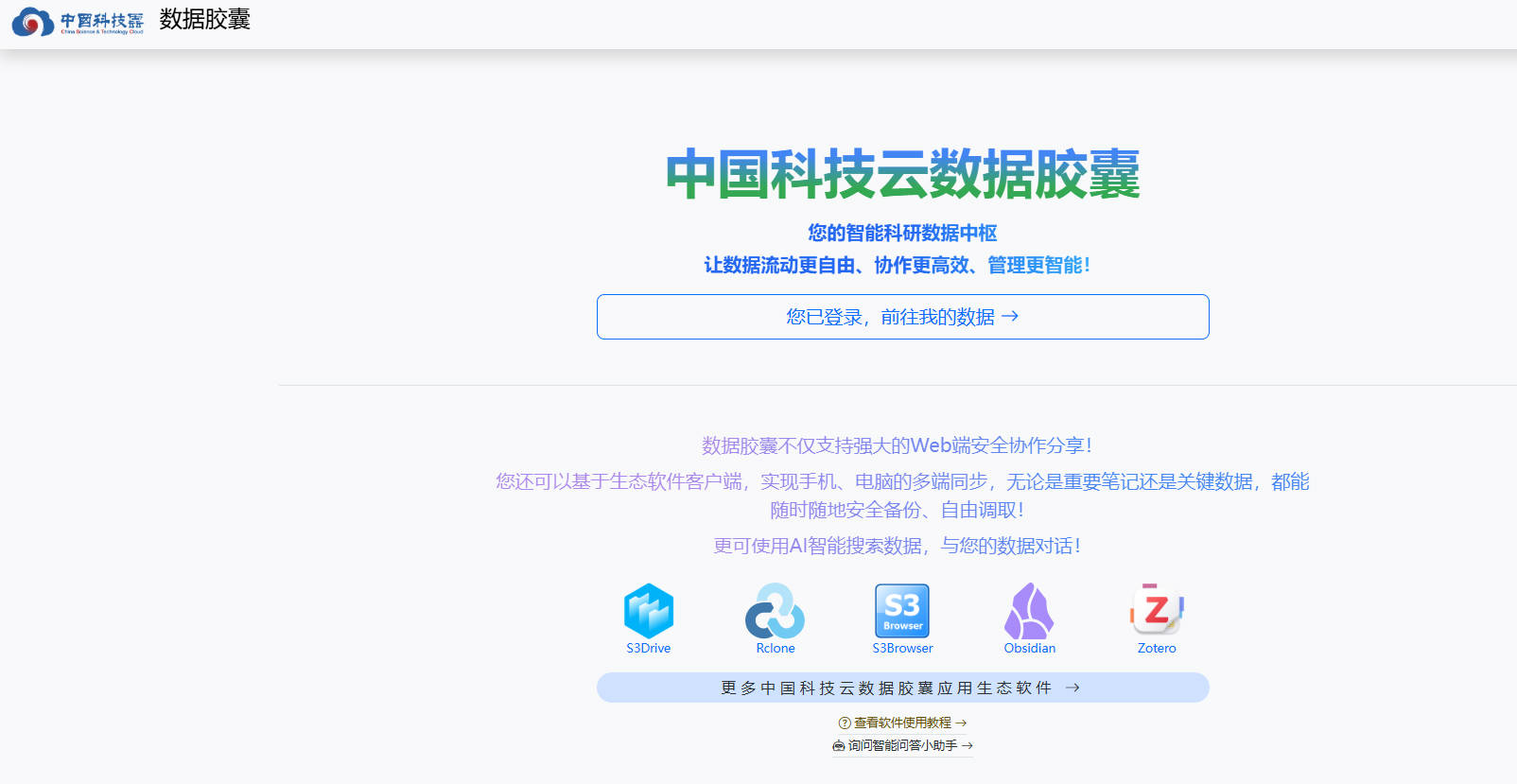Click the purple Obsidian crystal icon
Image resolution: width=1517 pixels, height=784 pixels.
click(x=1029, y=610)
